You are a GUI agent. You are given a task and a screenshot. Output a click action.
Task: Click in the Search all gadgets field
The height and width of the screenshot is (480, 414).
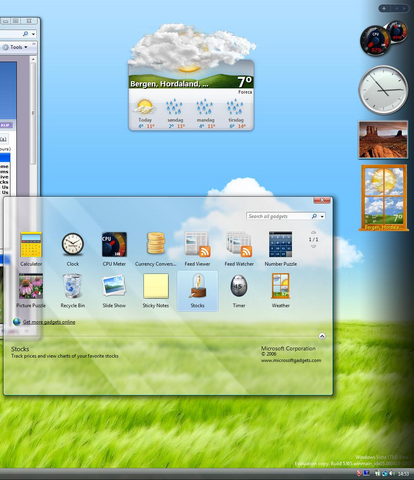(279, 216)
